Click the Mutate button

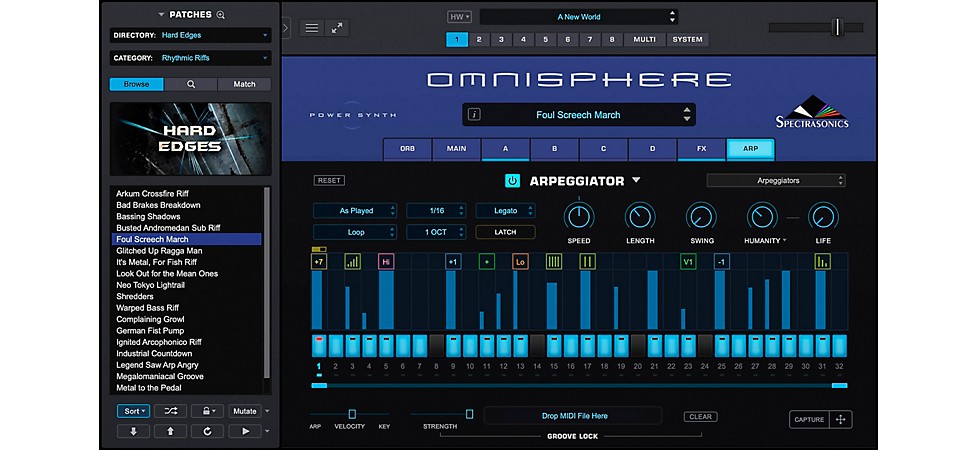[245, 411]
